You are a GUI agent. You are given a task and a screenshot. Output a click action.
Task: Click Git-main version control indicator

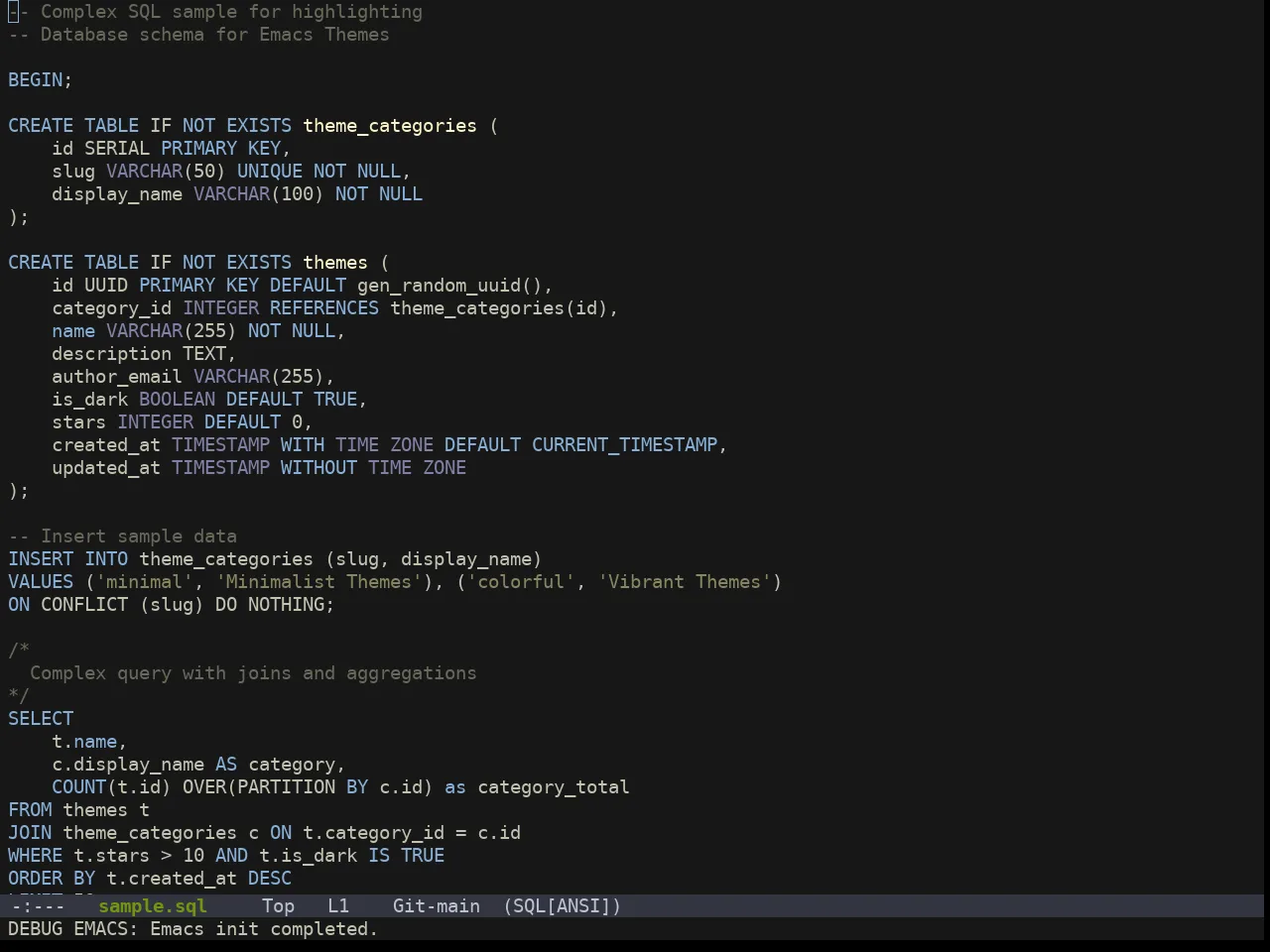(x=437, y=905)
